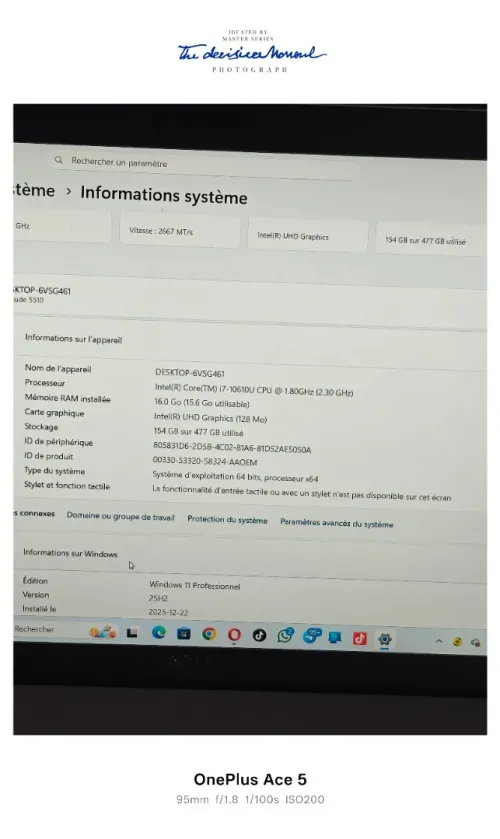Screen dimensions: 500x839
Task: Select the Système d'exploitation 64 bits text
Action: pos(236,476)
